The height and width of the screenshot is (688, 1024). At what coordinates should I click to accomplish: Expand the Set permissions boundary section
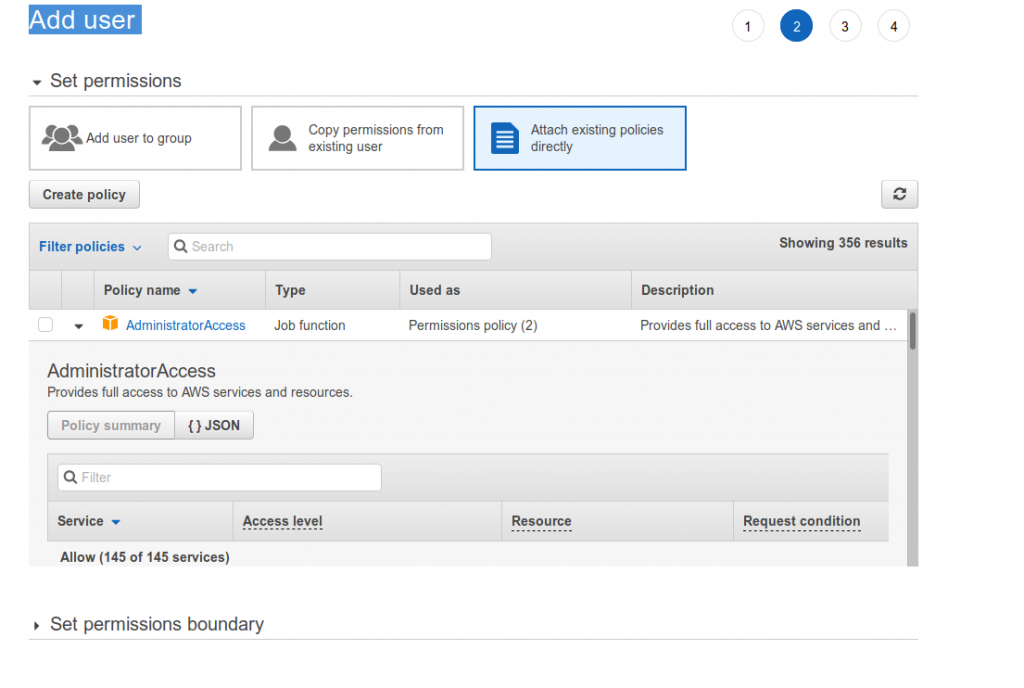(37, 625)
